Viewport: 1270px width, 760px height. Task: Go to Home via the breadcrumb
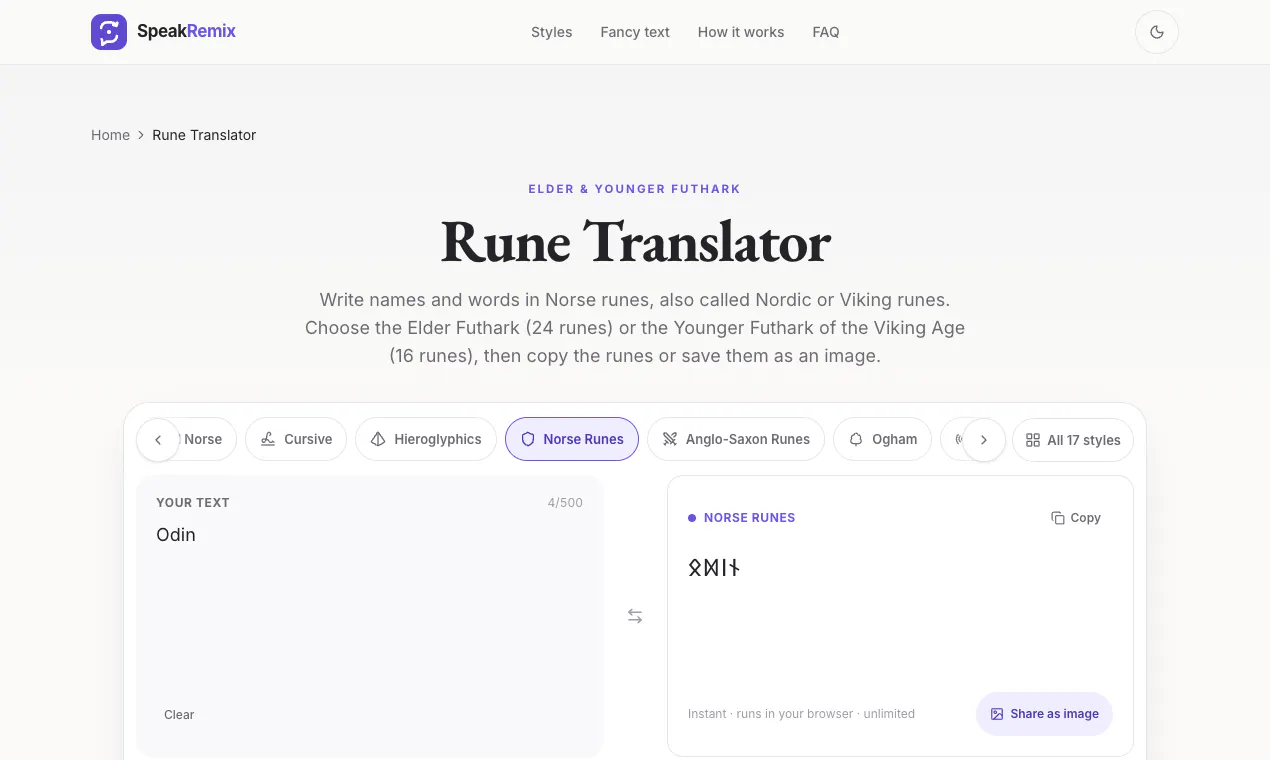(110, 135)
